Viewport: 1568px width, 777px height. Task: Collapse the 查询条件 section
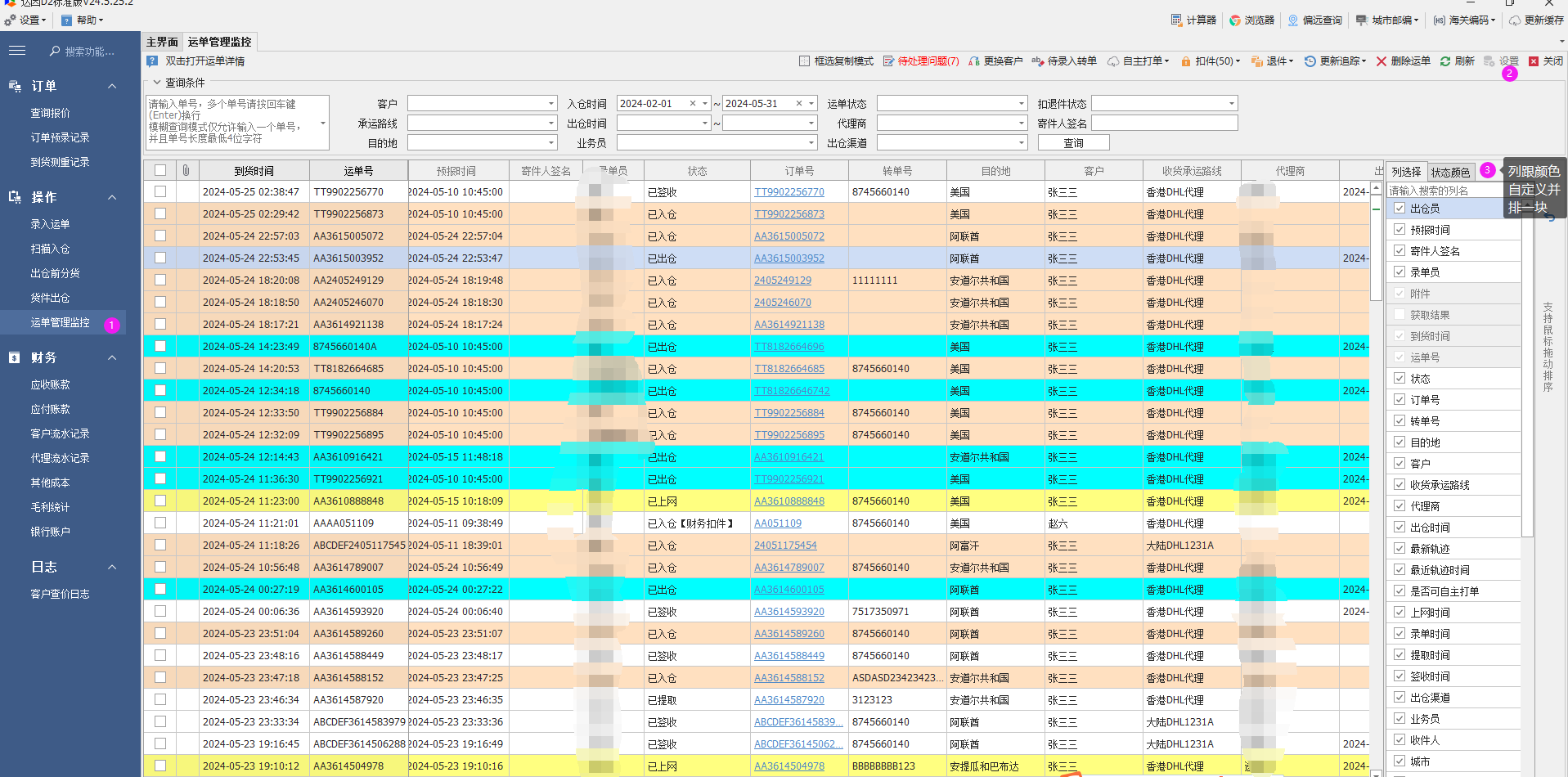pyautogui.click(x=157, y=83)
